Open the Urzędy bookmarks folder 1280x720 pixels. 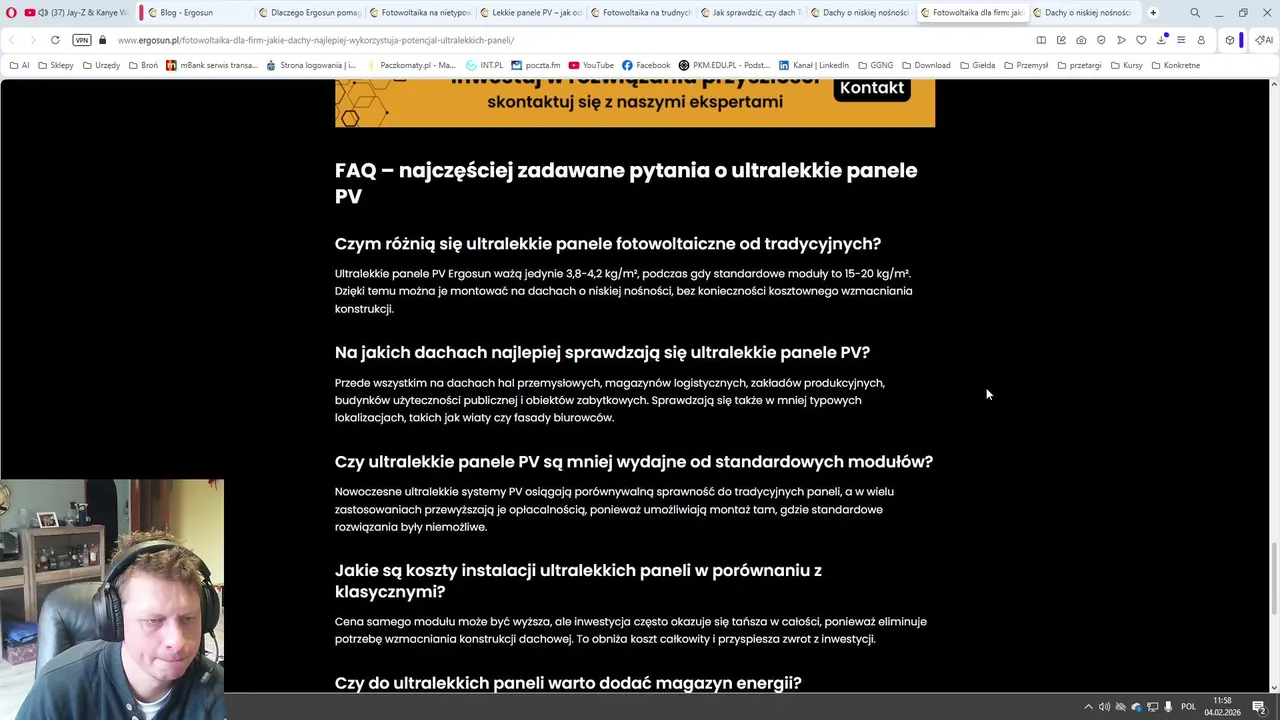[101, 65]
